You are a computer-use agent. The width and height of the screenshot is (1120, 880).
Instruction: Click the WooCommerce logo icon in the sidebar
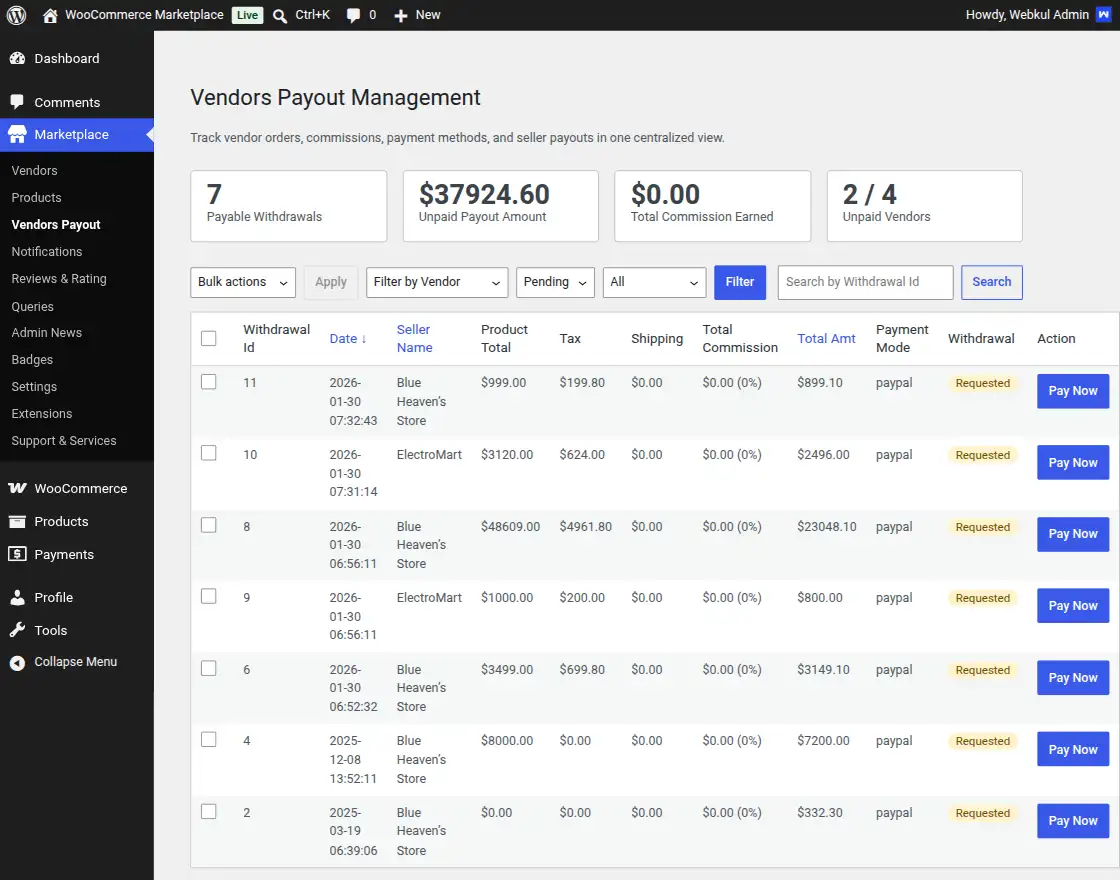tap(18, 489)
